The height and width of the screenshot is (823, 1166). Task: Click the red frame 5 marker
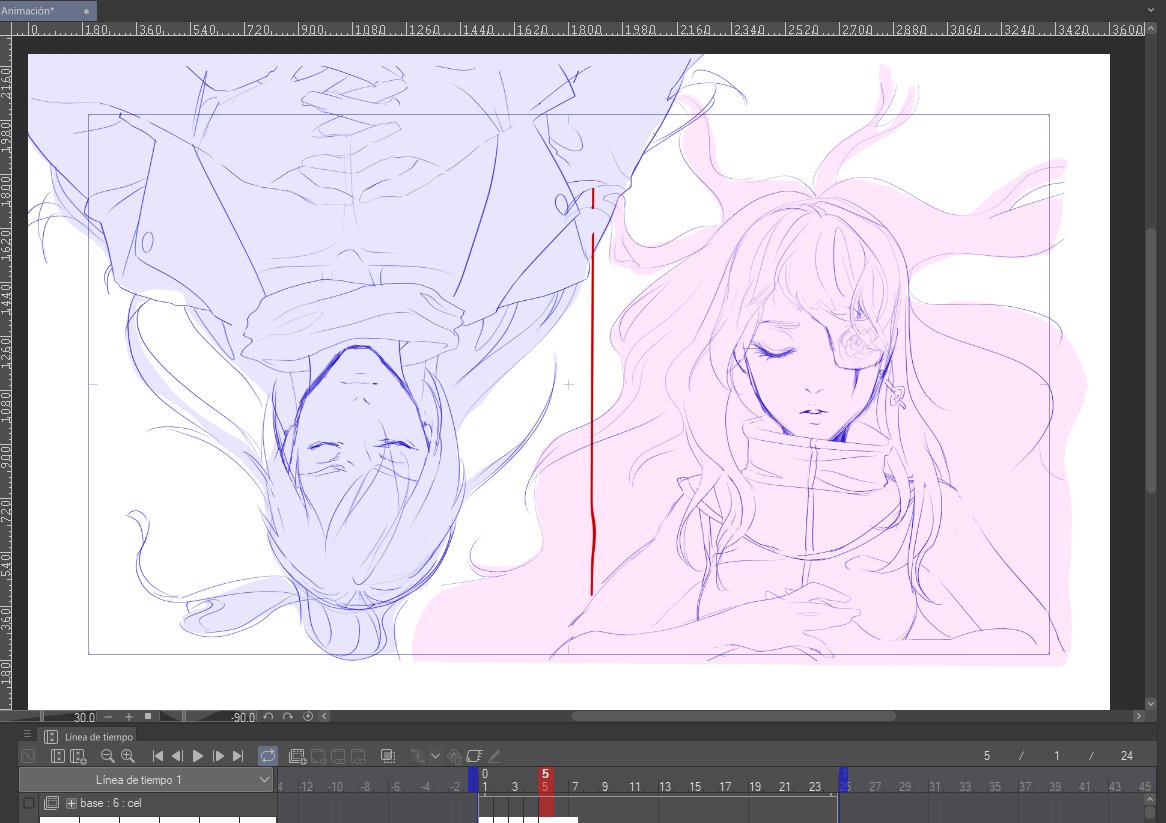click(545, 780)
